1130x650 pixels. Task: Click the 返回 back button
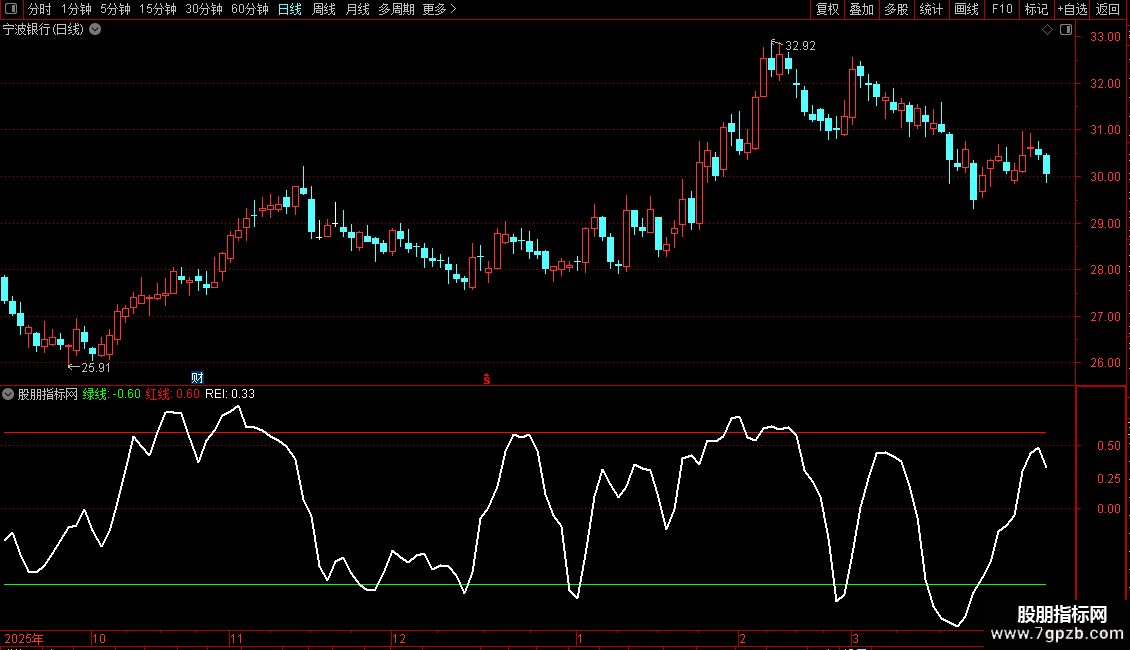[1108, 9]
